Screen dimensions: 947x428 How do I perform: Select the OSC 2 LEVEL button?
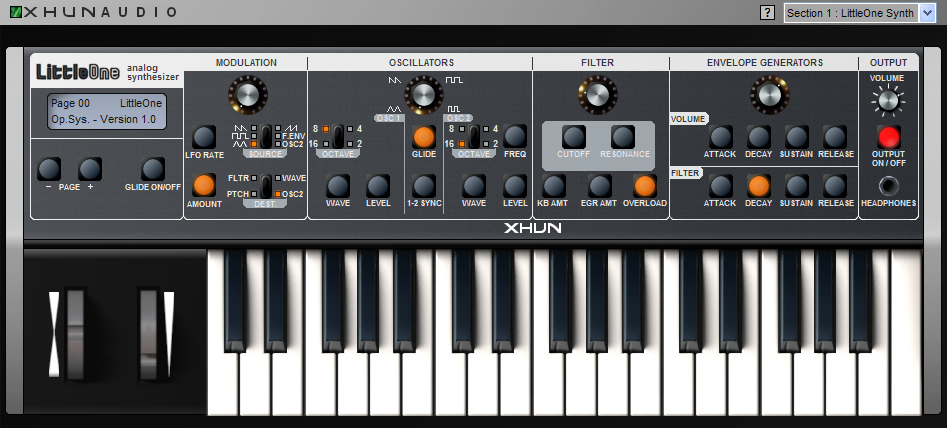[x=515, y=187]
